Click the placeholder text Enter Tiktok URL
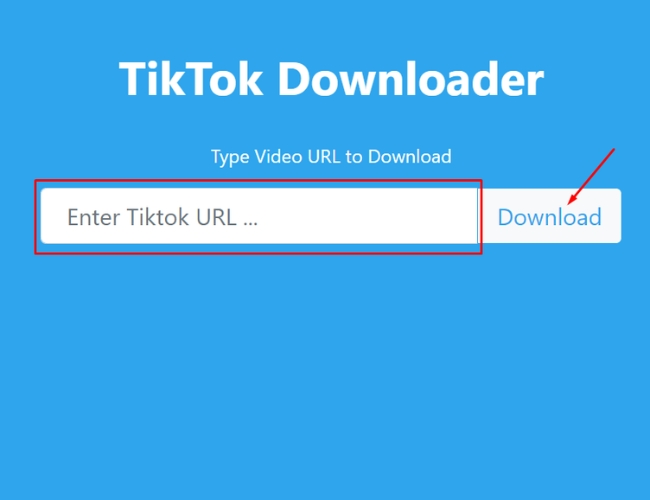This screenshot has height=500, width=650. 162,217
